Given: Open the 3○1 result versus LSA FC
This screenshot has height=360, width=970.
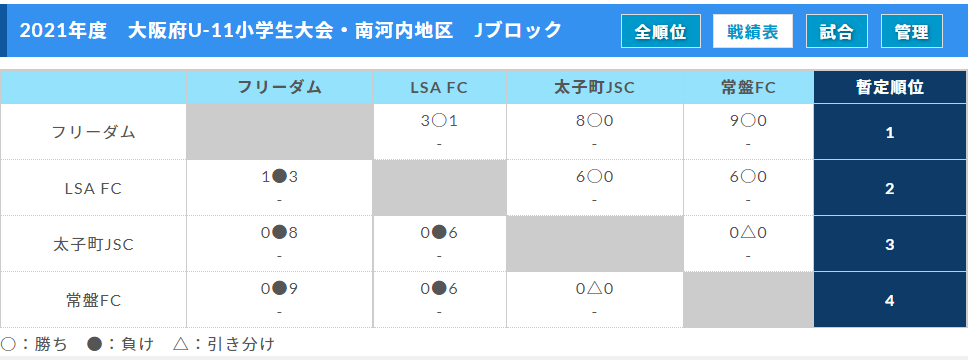Looking at the screenshot, I should point(439,121).
